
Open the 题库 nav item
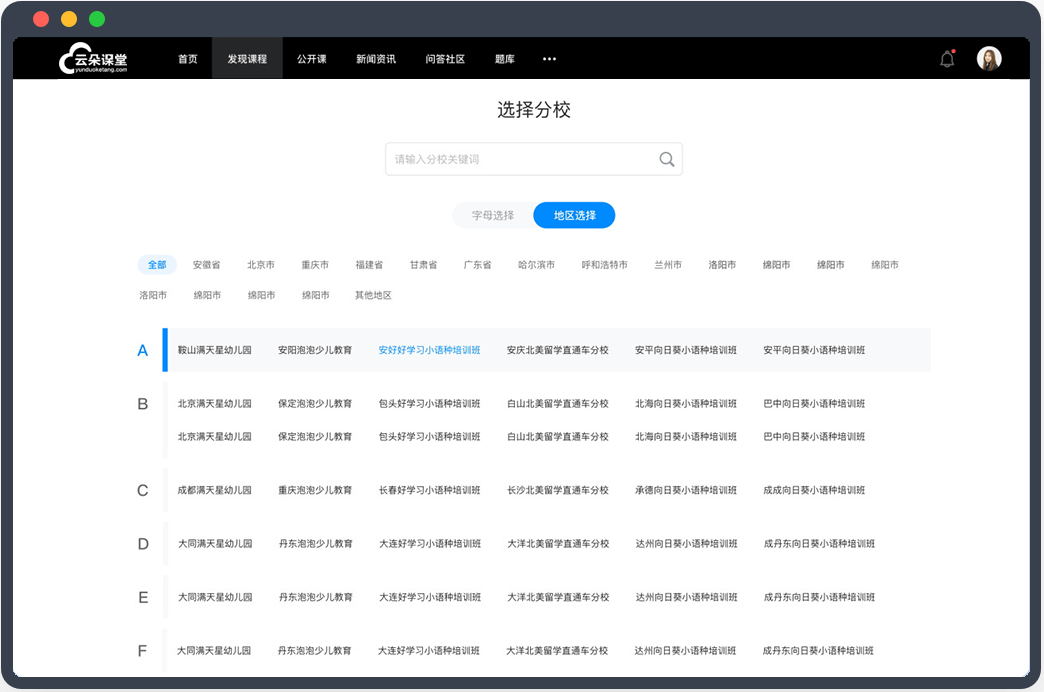point(505,59)
